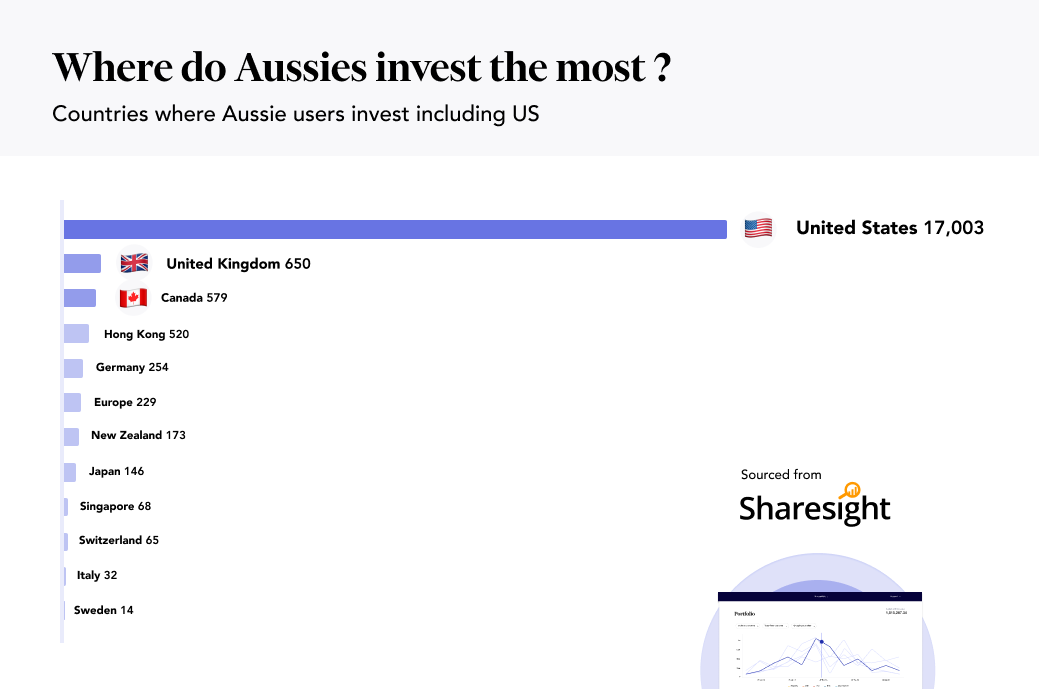Screen dimensions: 1039x689
Task: Open the Sharesight wordmark link
Action: pyautogui.click(x=814, y=509)
